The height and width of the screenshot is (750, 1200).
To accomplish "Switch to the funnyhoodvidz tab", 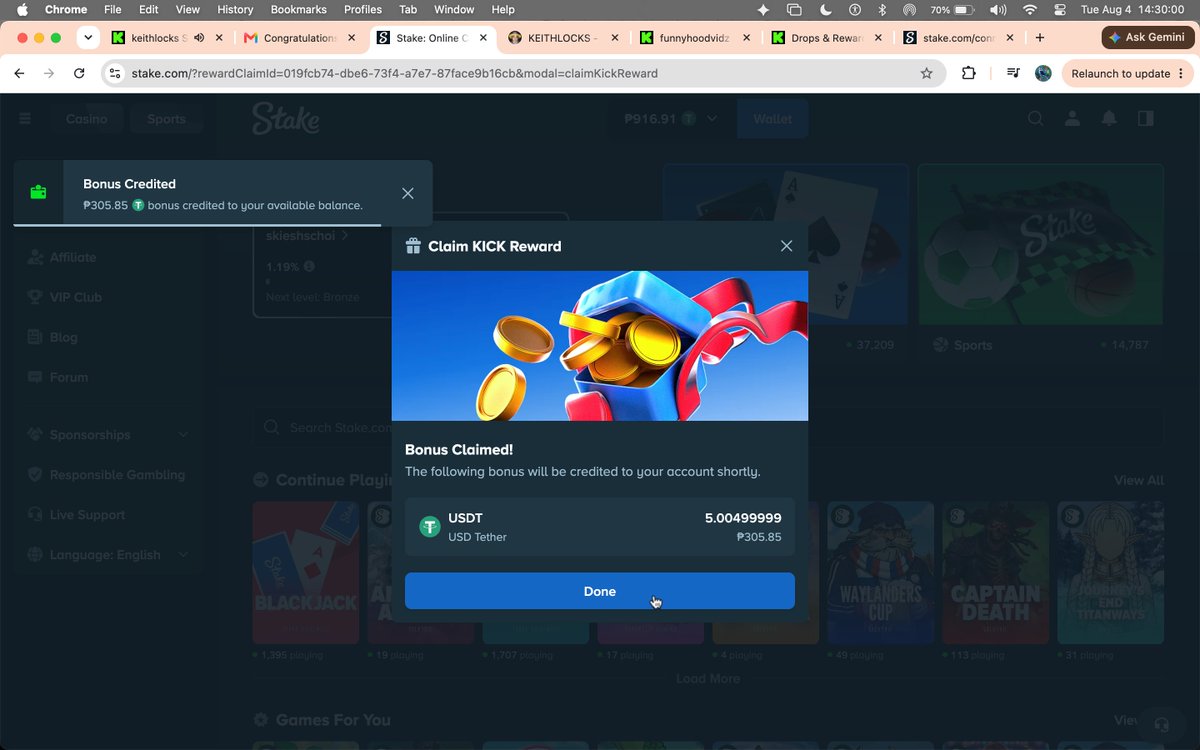I will tap(694, 38).
